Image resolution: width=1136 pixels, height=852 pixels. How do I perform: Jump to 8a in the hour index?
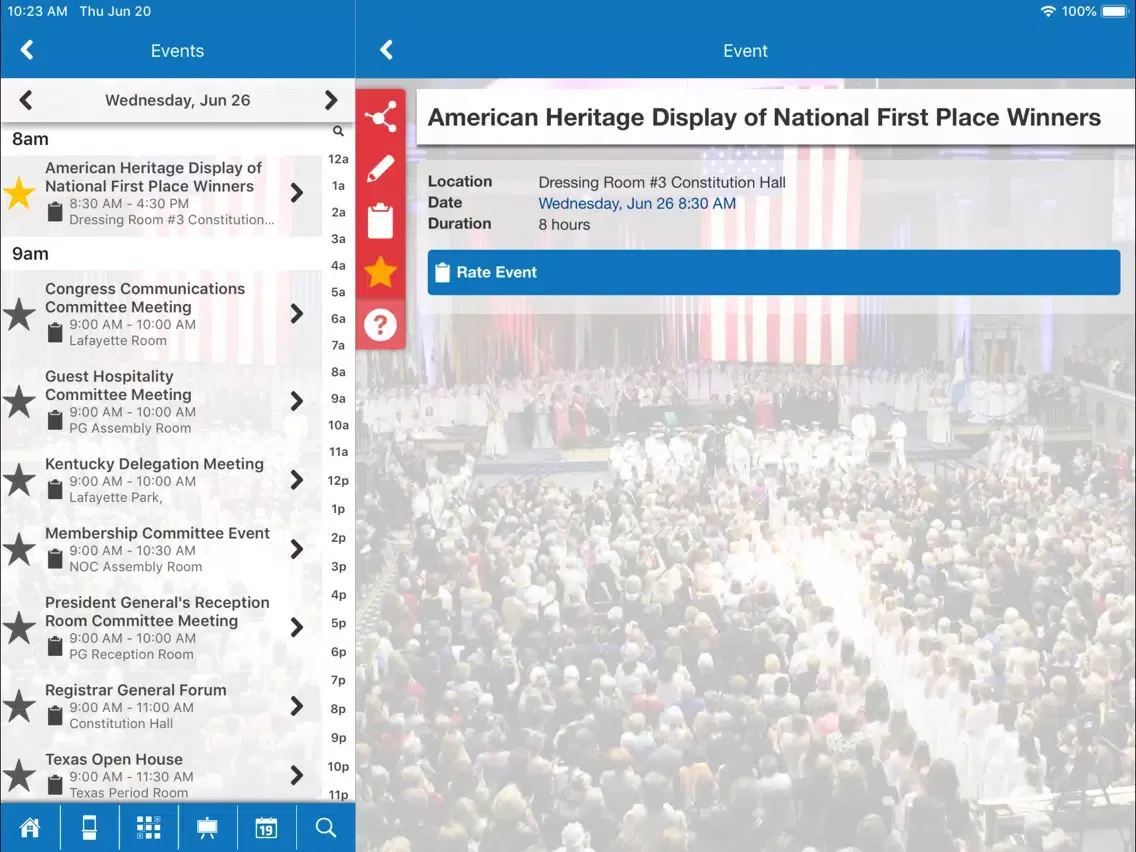tap(338, 372)
